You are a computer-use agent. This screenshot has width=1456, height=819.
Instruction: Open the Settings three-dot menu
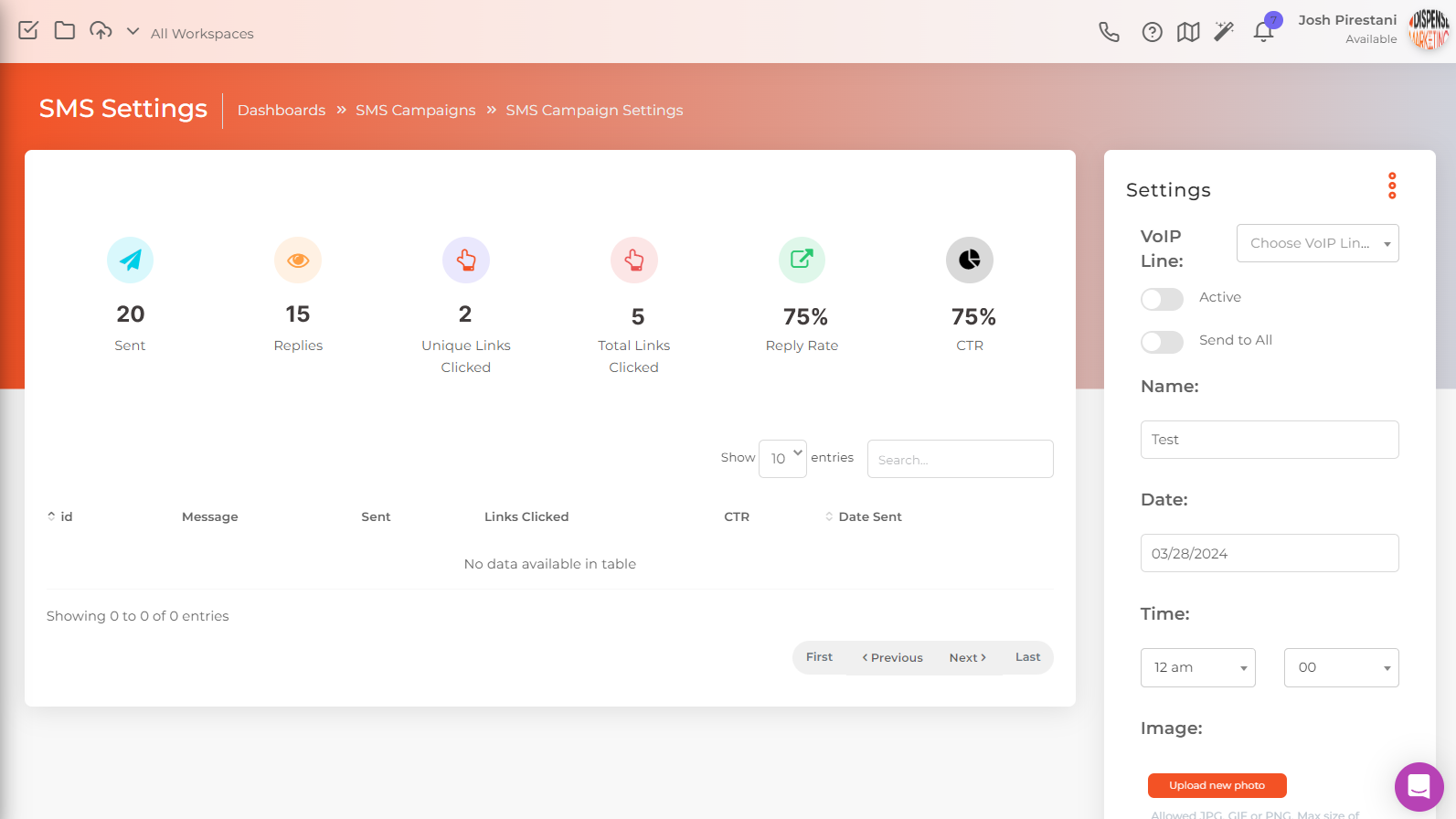click(1392, 186)
